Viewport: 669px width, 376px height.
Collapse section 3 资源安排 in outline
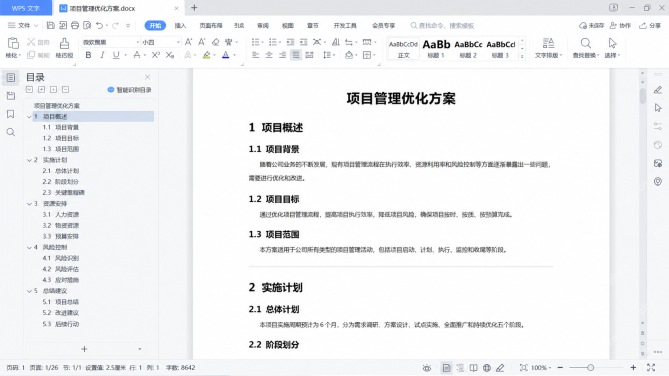tap(29, 204)
